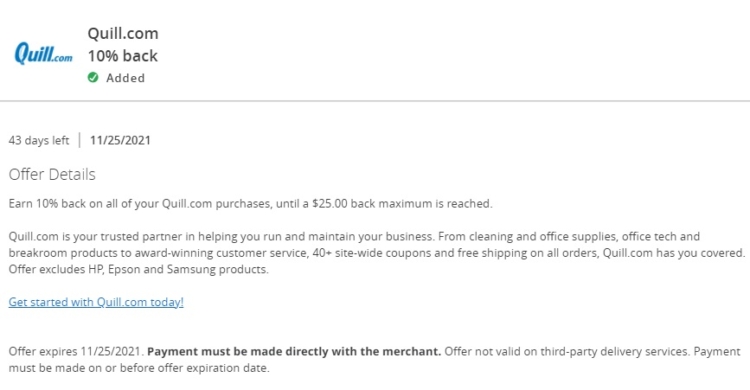This screenshot has width=750, height=390.
Task: Click the Offer Details heading
Action: click(x=52, y=174)
